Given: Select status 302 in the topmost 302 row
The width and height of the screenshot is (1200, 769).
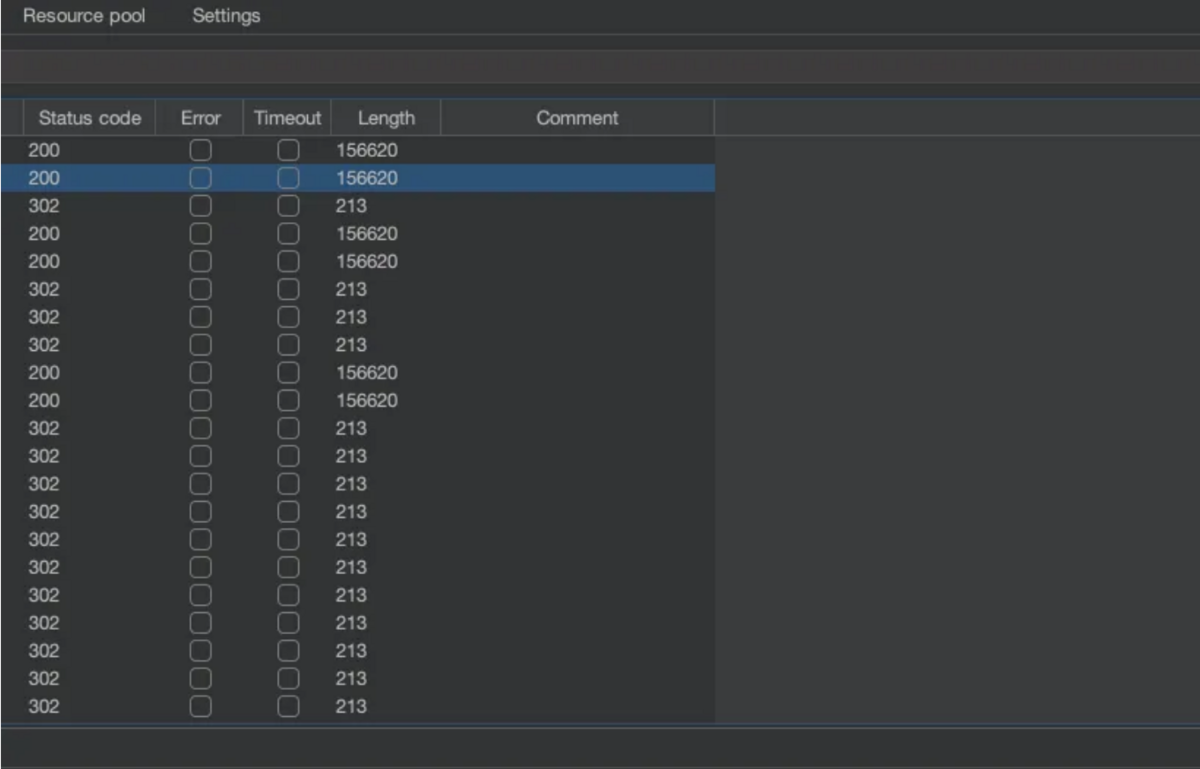Looking at the screenshot, I should pos(44,206).
